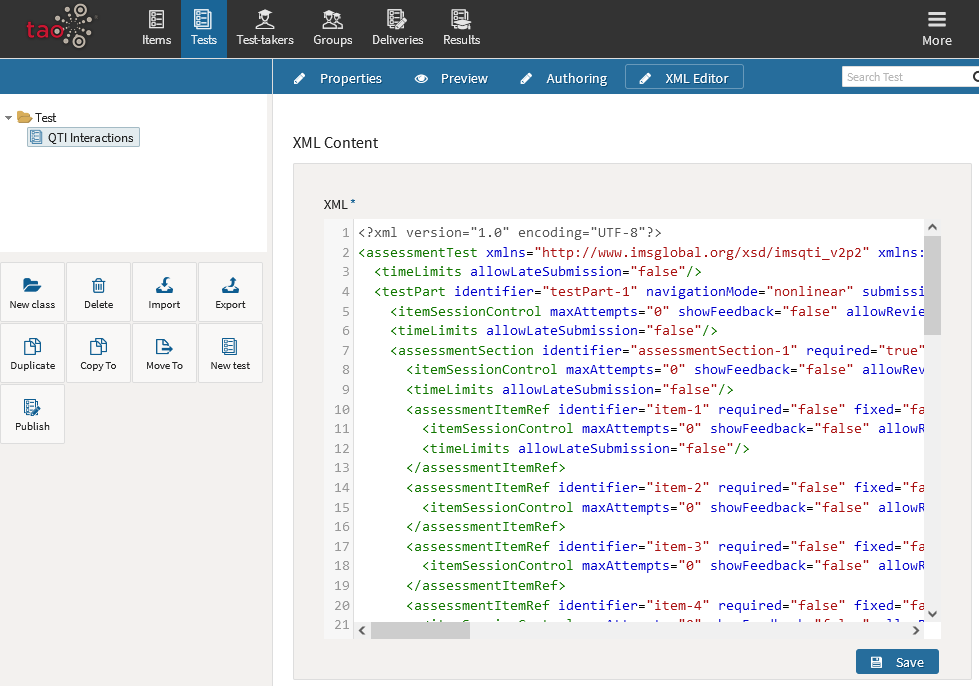Open the Items section

click(156, 27)
